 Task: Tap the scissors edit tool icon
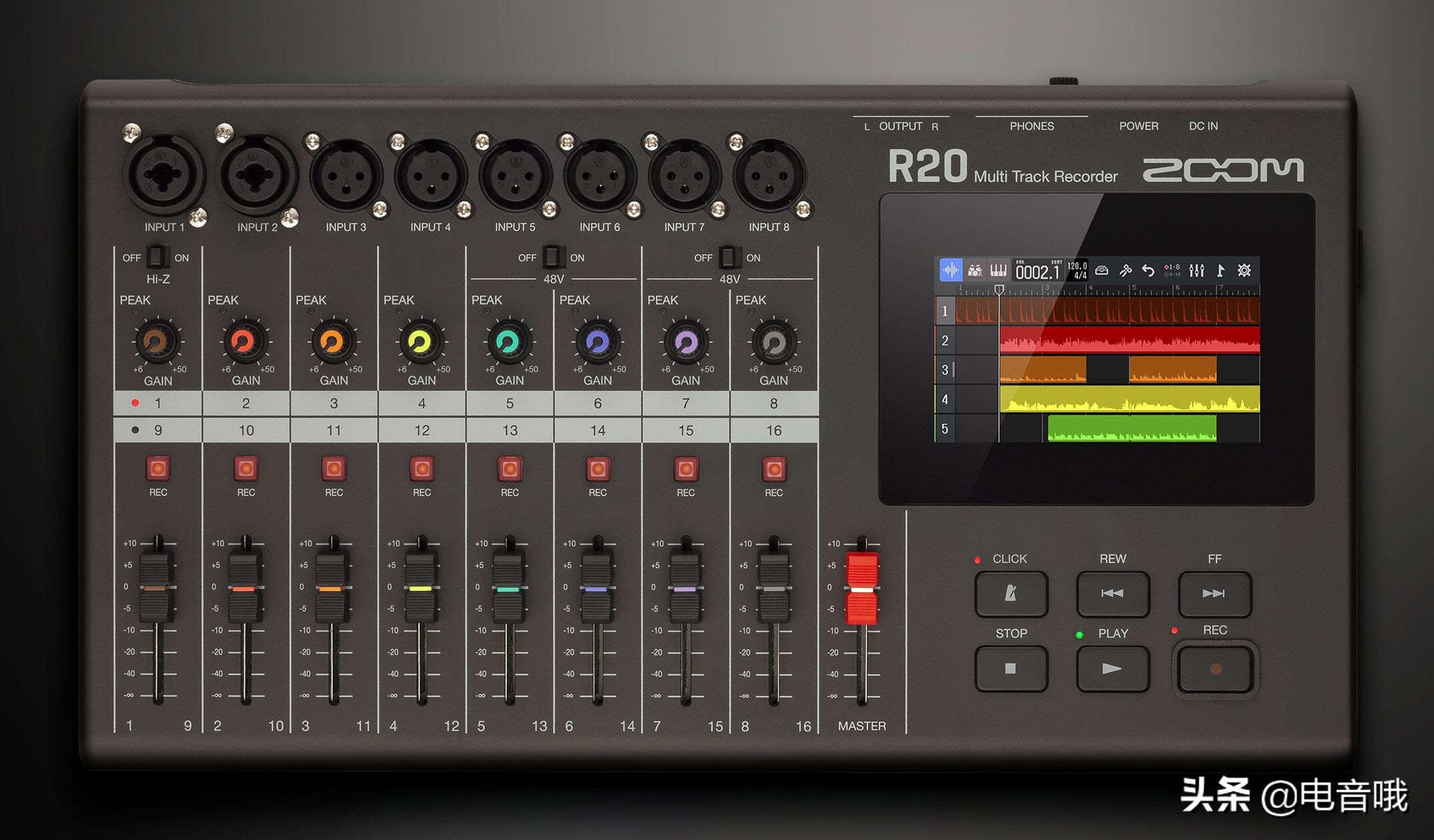[x=1125, y=271]
